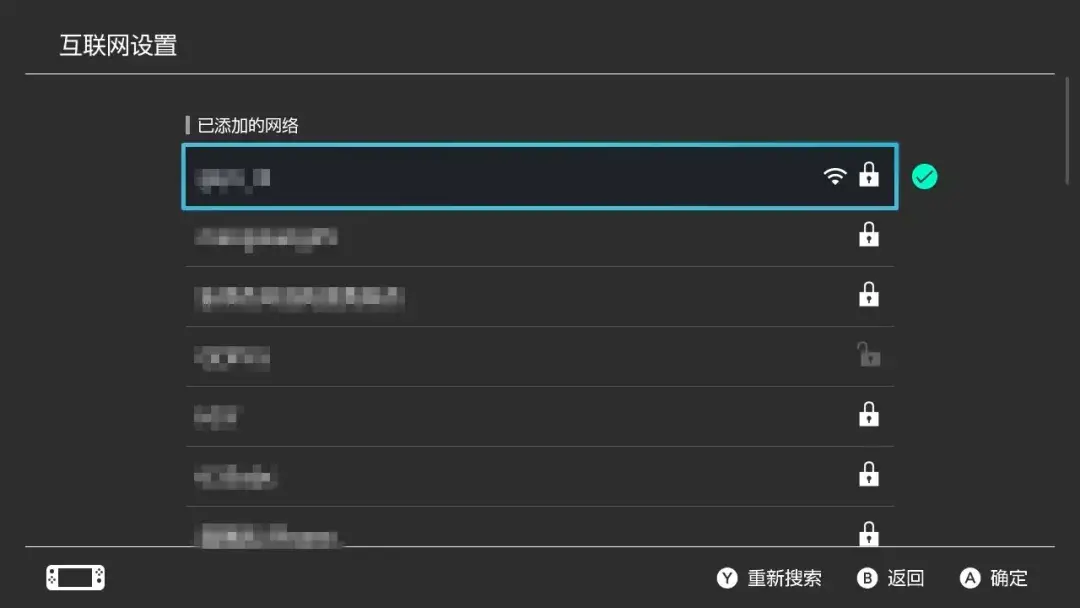Screen dimensions: 1080x608
Task: Click the Switch console icon at the bottom left
Action: click(75, 578)
